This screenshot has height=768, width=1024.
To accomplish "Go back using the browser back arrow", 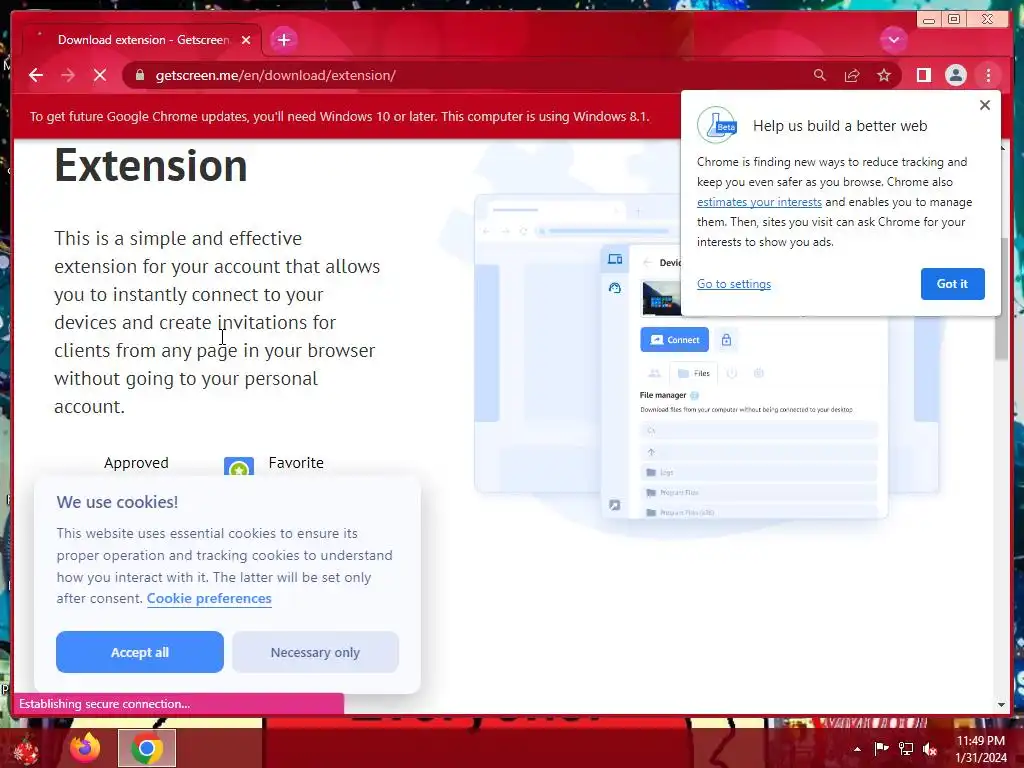I will point(36,75).
